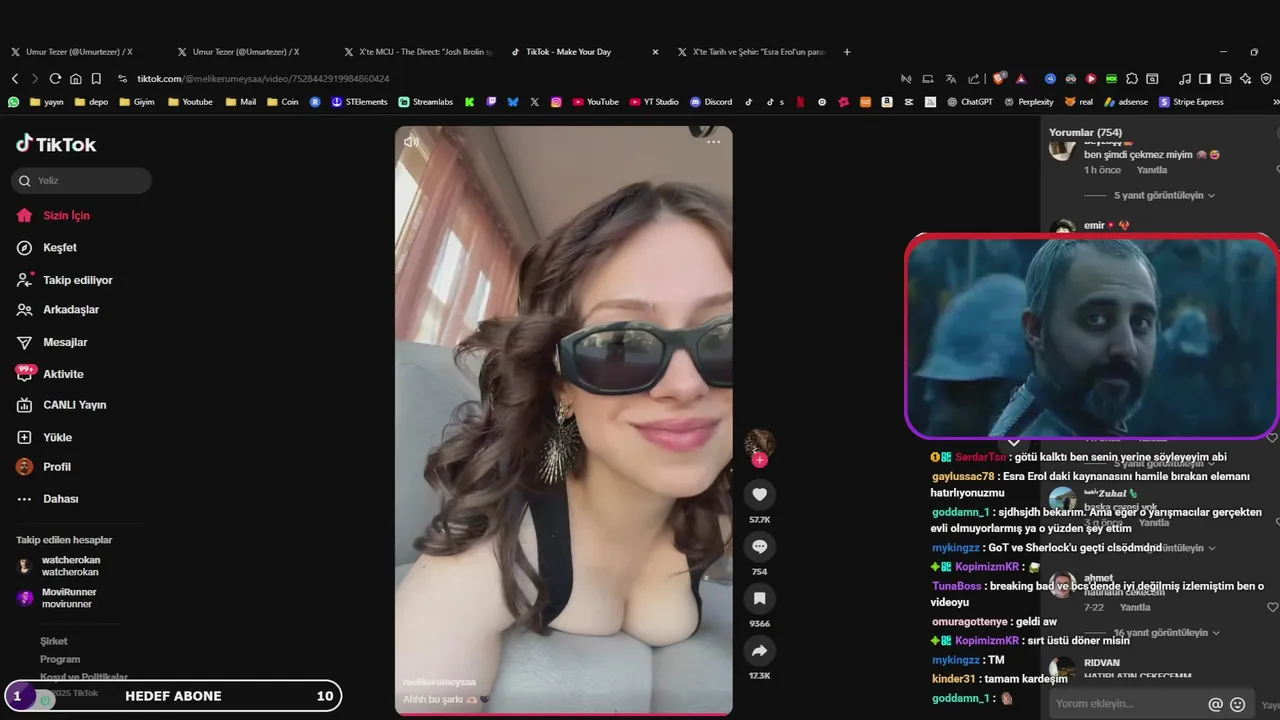The height and width of the screenshot is (720, 1280).
Task: Open the emoji picker in comment box
Action: point(1237,704)
